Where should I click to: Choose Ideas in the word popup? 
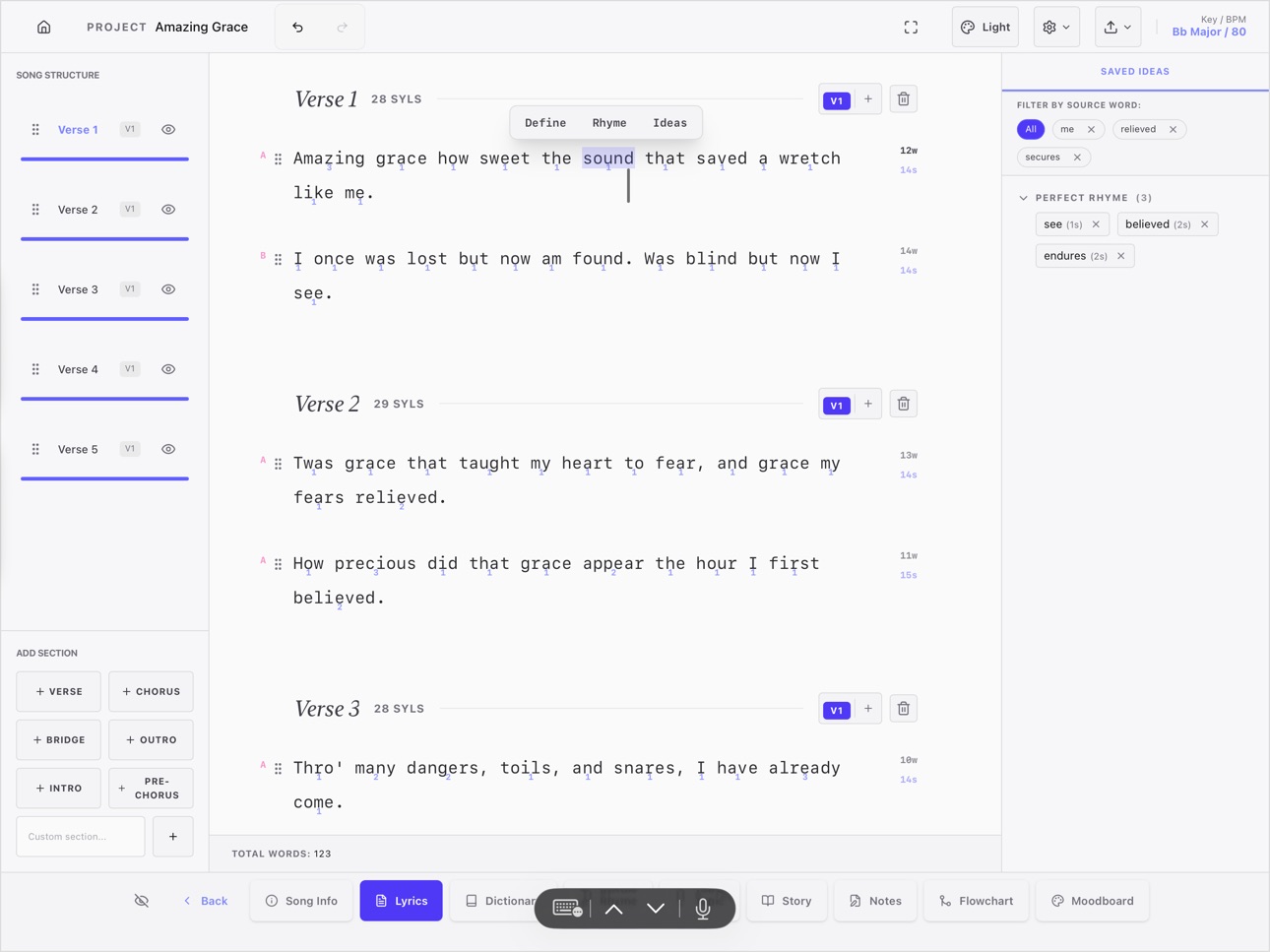click(x=669, y=123)
